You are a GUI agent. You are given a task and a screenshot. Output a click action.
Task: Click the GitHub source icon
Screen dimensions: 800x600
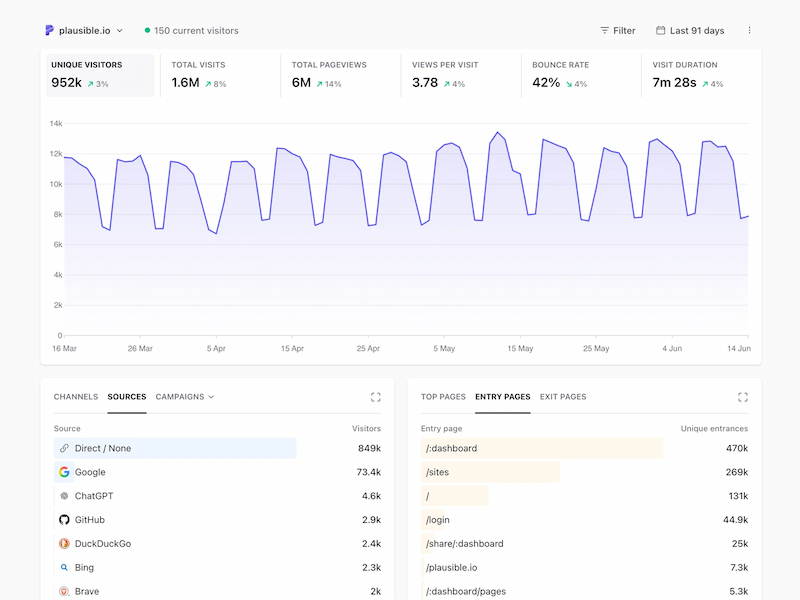click(64, 520)
